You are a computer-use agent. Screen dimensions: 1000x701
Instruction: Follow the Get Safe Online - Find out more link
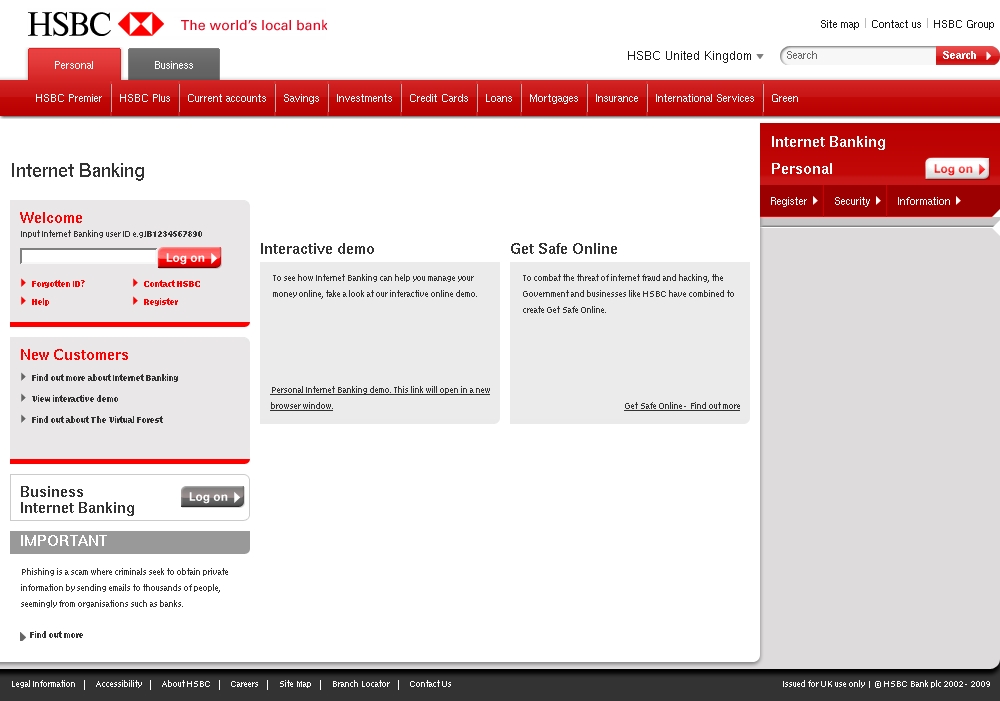click(x=682, y=406)
